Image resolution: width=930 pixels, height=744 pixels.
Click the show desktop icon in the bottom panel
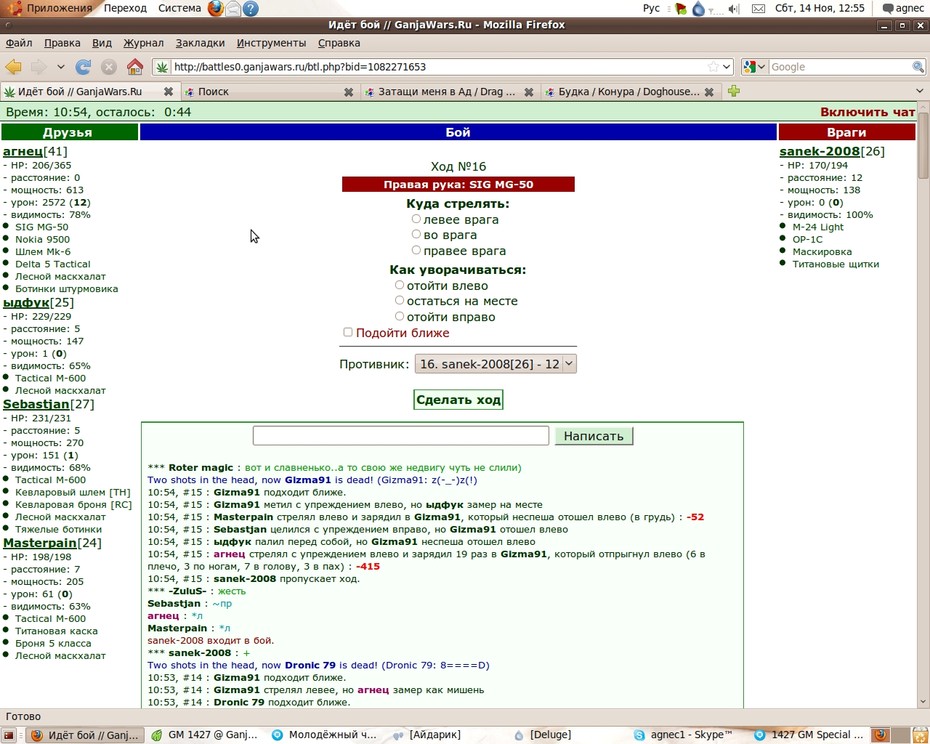pos(9,735)
